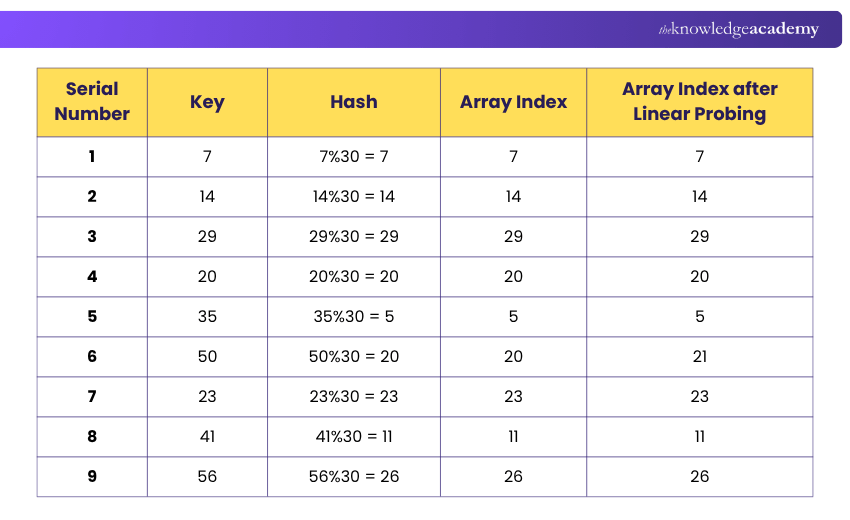This screenshot has width=850, height=520.
Task: Highlight serial number 8 cell
Action: (92, 436)
